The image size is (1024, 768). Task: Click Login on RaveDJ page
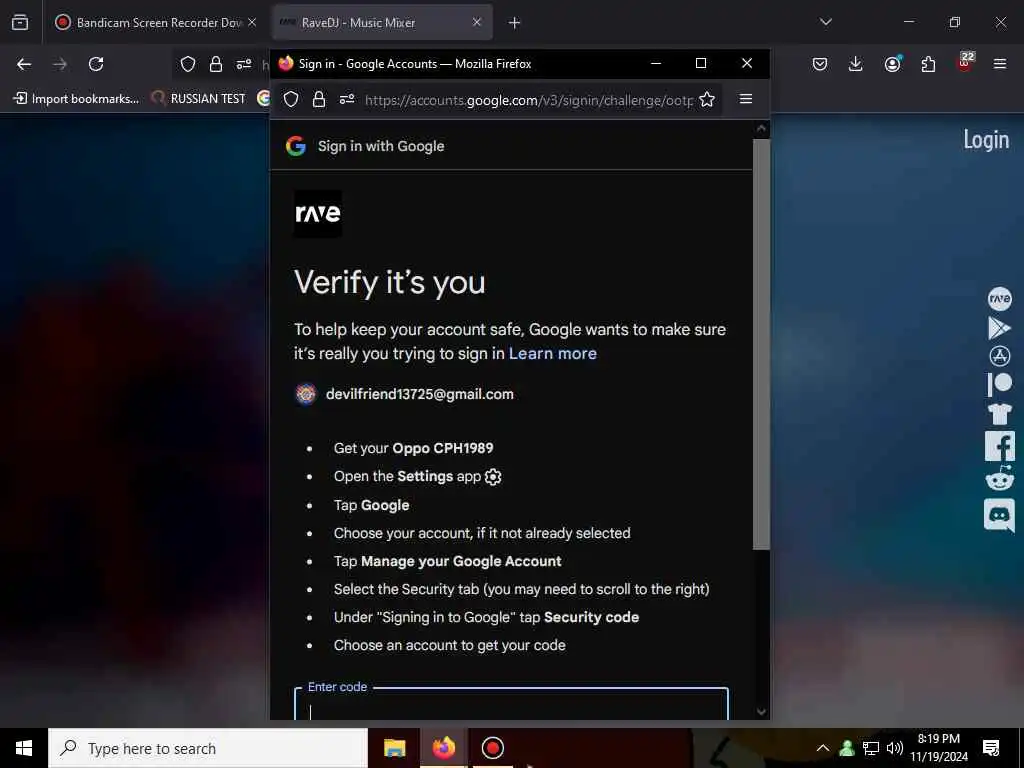click(986, 139)
